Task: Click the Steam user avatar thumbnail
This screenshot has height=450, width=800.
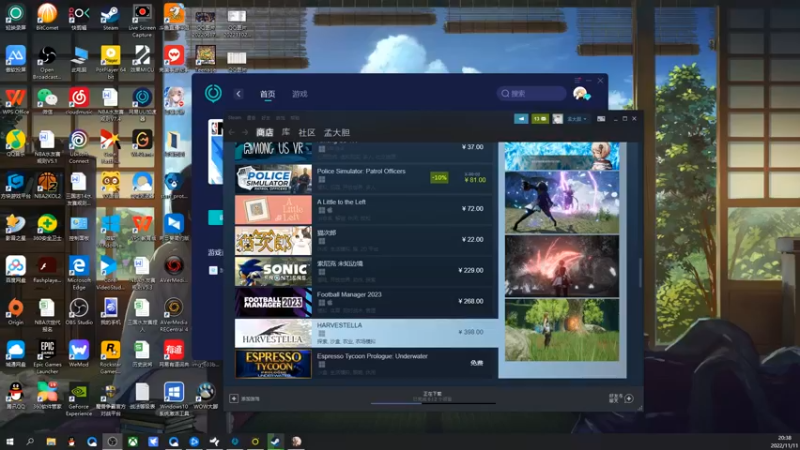Action: tap(557, 119)
